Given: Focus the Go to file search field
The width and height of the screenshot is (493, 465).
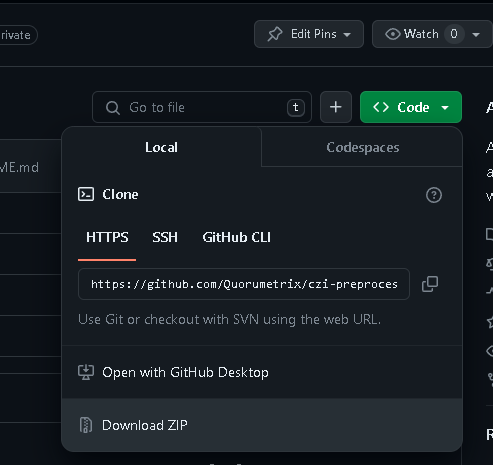Looking at the screenshot, I should [202, 107].
